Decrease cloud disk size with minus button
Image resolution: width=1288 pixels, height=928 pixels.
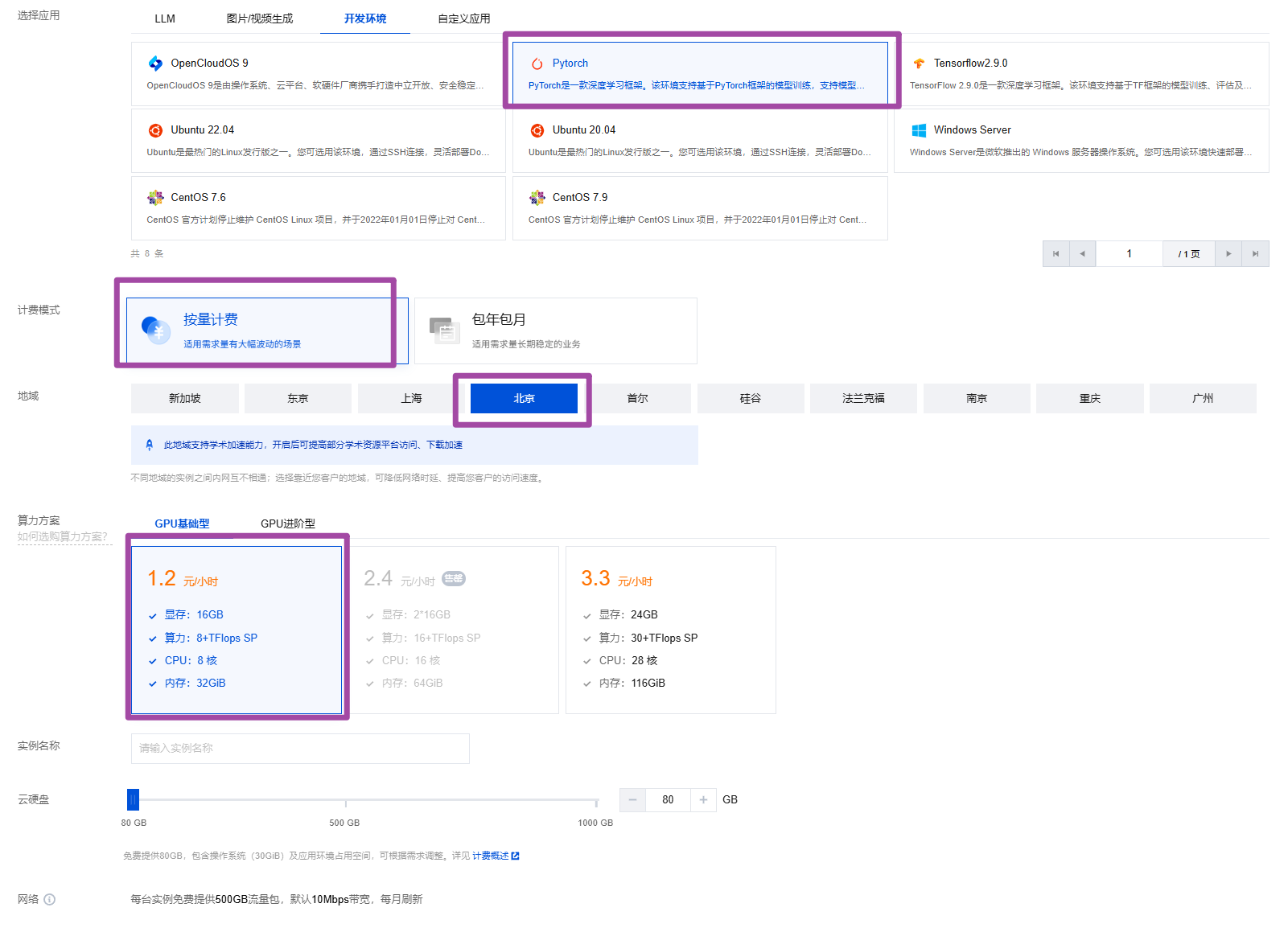(632, 799)
